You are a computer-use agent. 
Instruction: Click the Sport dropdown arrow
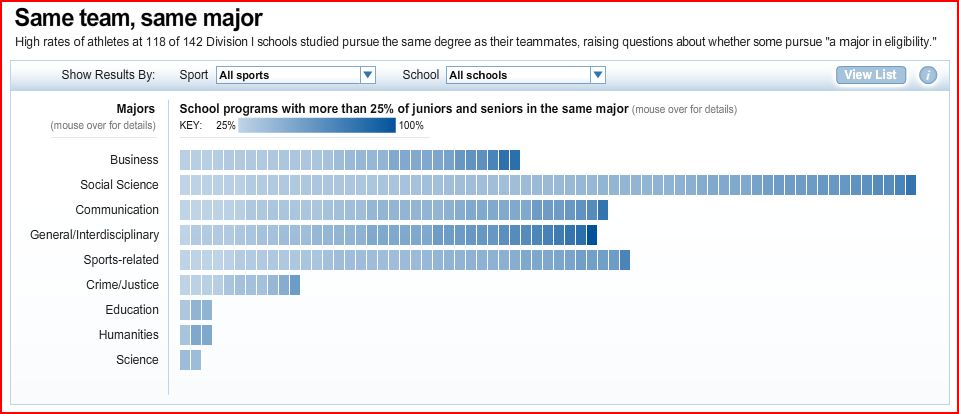[x=367, y=75]
